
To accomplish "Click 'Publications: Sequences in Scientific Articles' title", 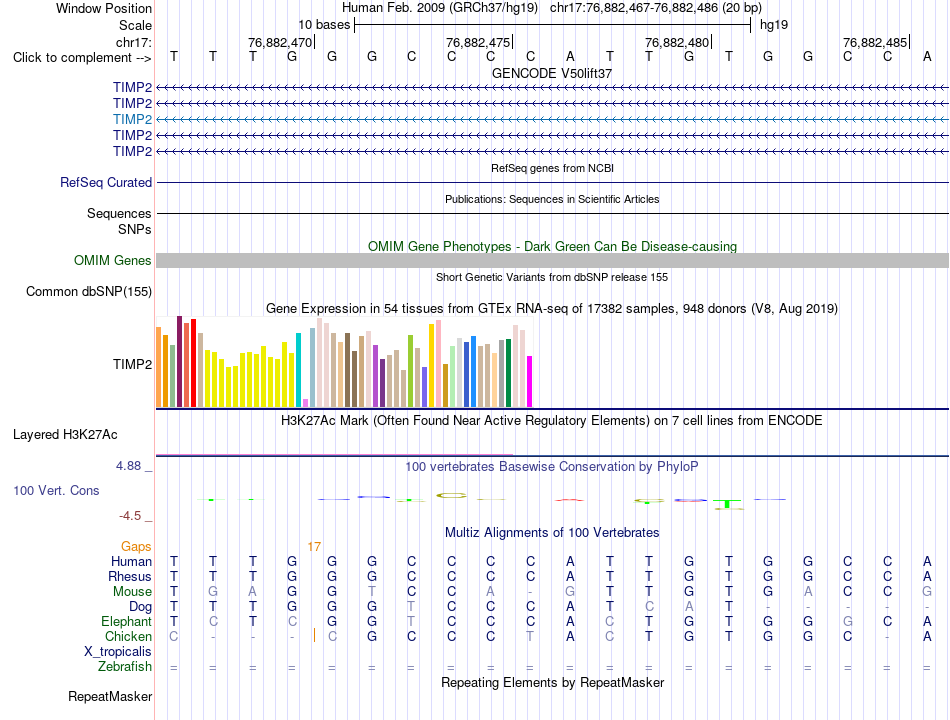I will (x=552, y=199).
